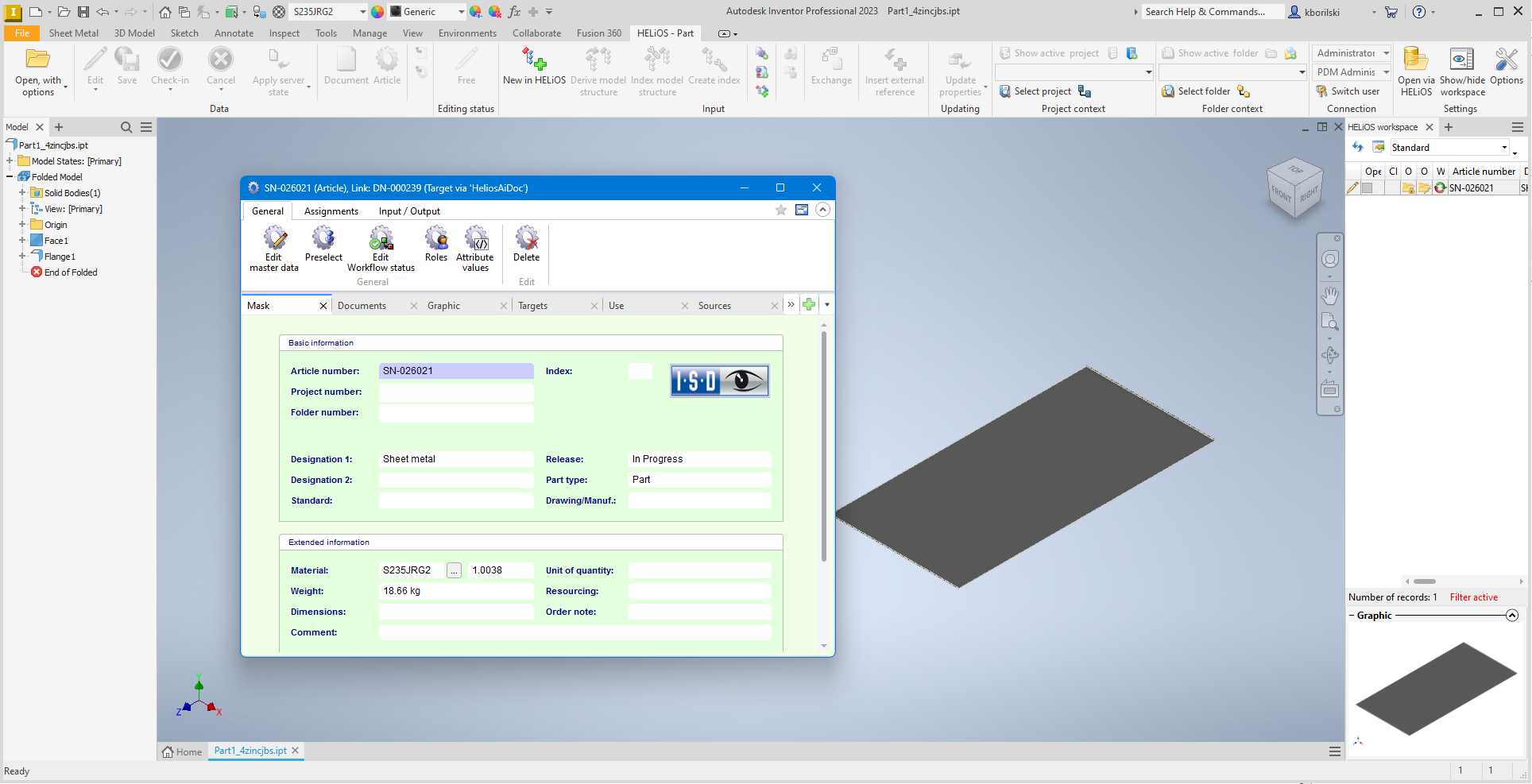Open 3D Model ribbon tab
1532x784 pixels.
point(134,33)
